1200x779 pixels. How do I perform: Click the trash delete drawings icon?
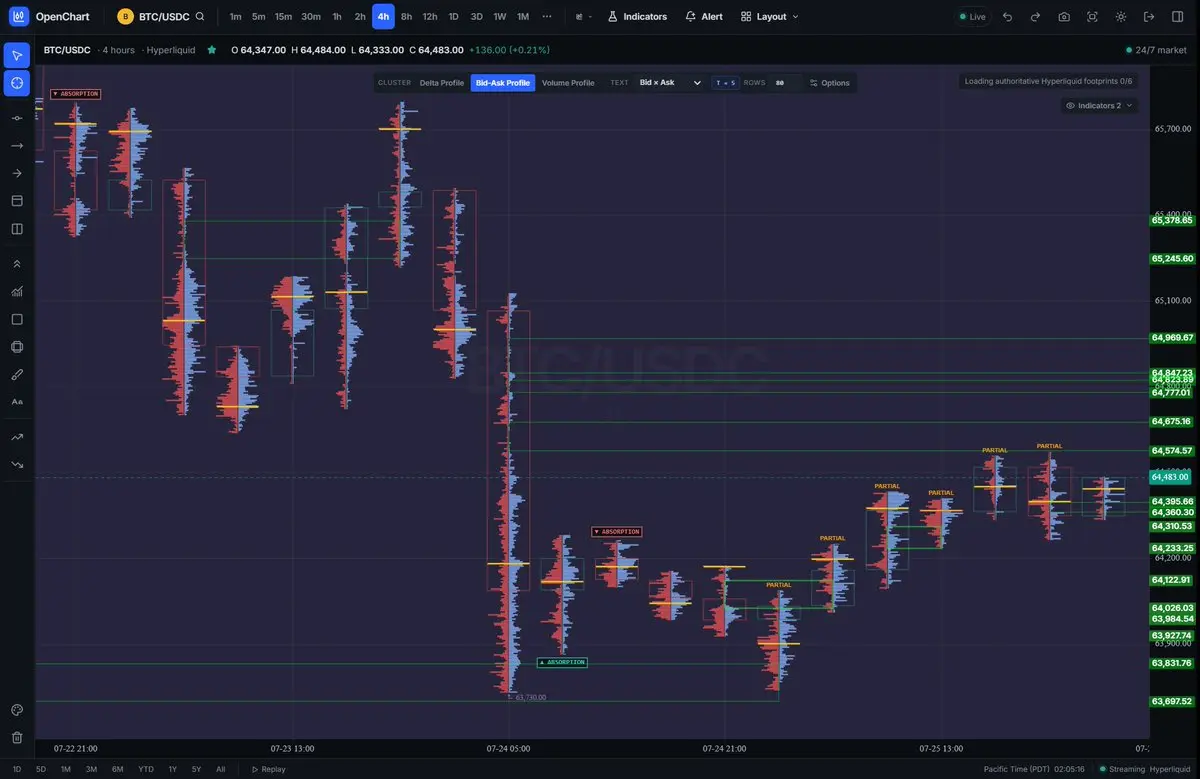[x=17, y=737]
